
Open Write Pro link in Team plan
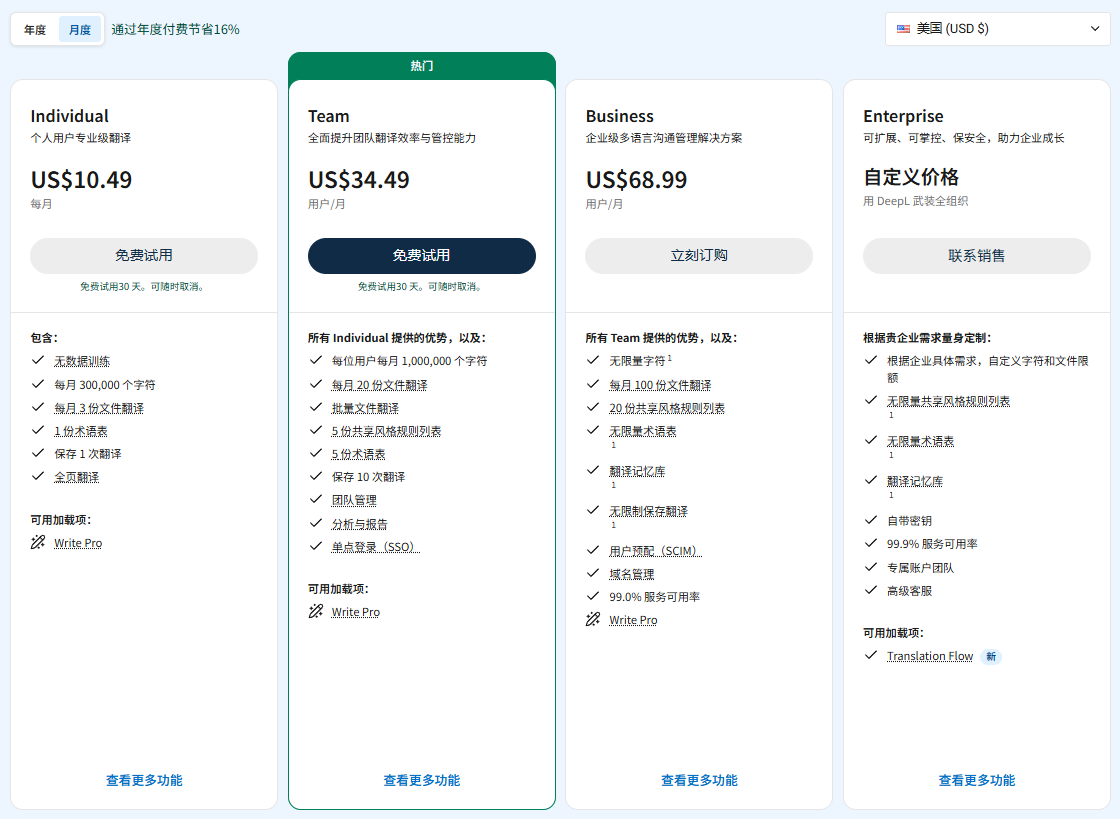tap(356, 612)
